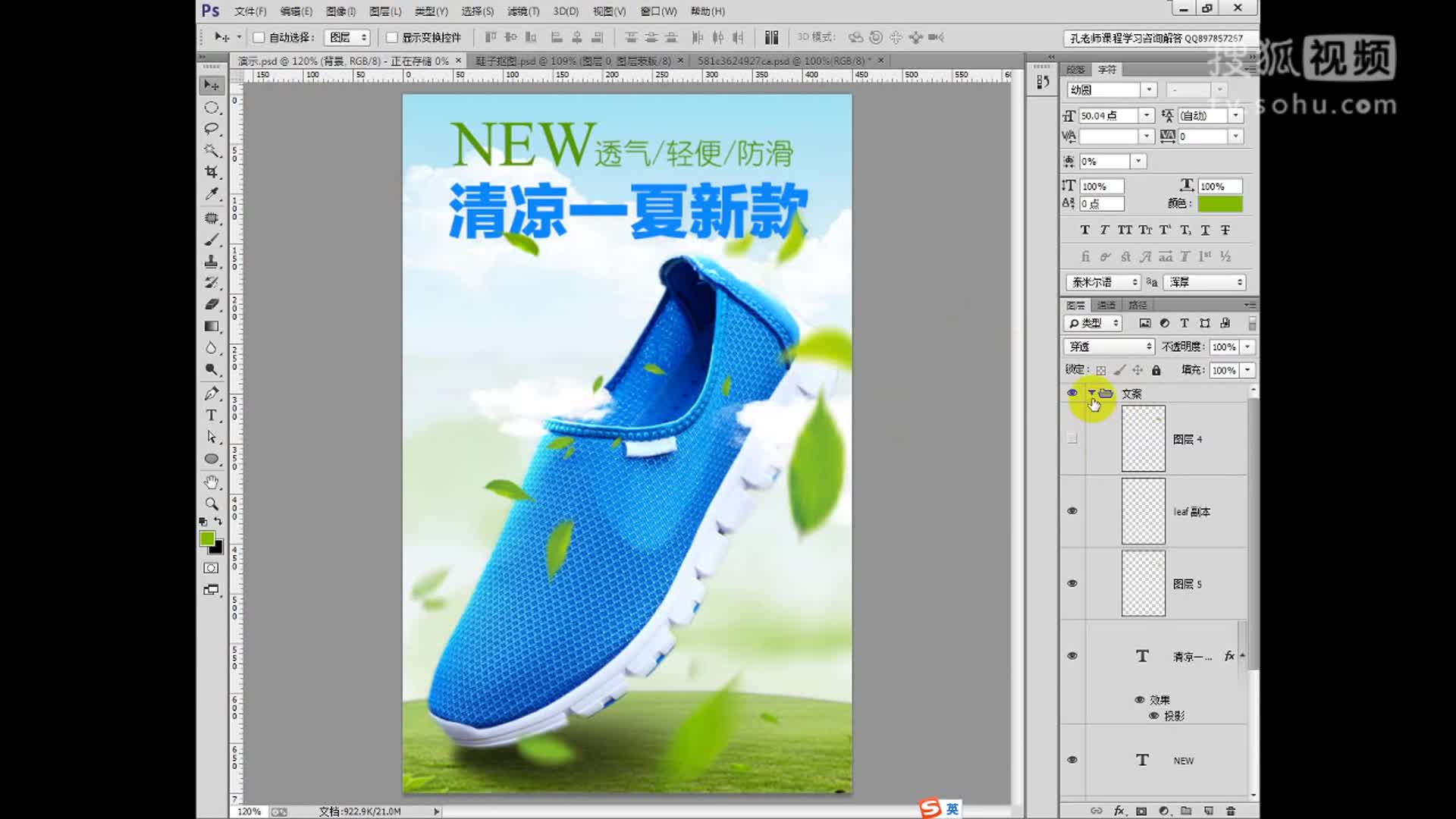Click the layer fx style icon
Image resolution: width=1456 pixels, height=819 pixels.
pos(1119,811)
